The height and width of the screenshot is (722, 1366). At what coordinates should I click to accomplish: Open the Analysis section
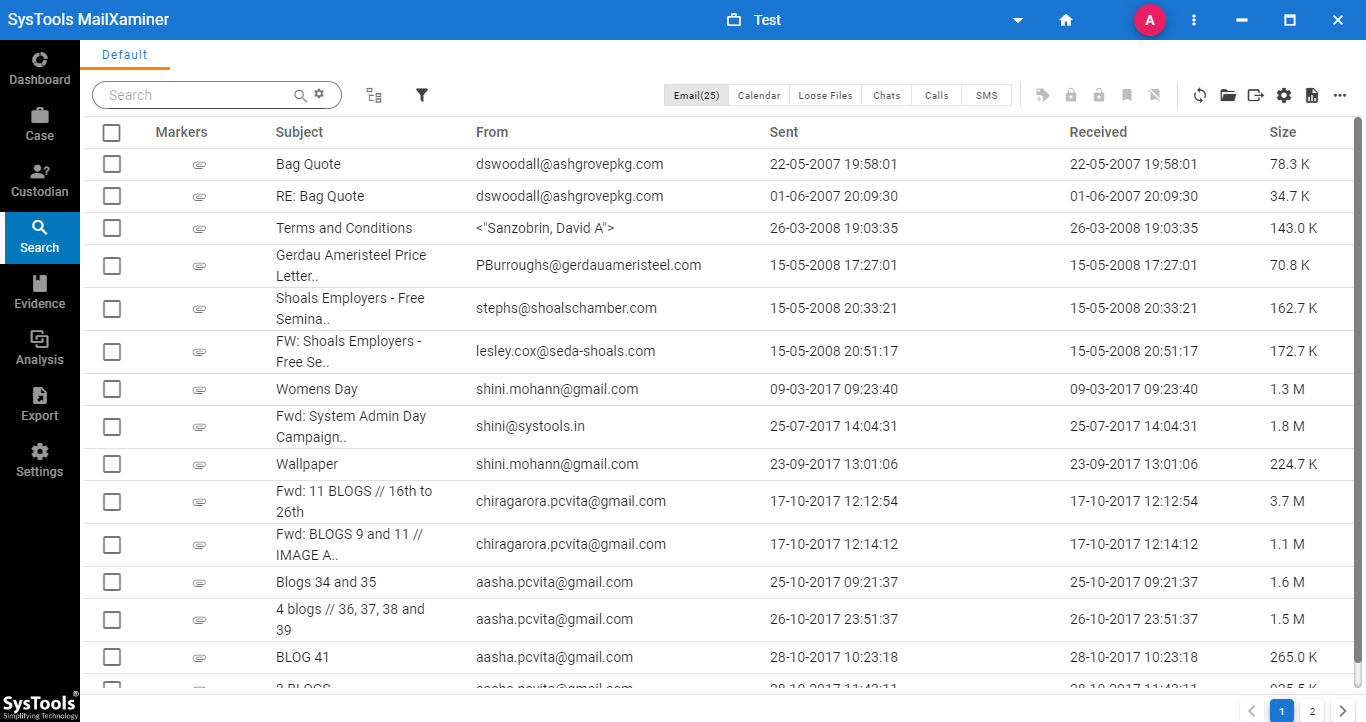[x=40, y=348]
